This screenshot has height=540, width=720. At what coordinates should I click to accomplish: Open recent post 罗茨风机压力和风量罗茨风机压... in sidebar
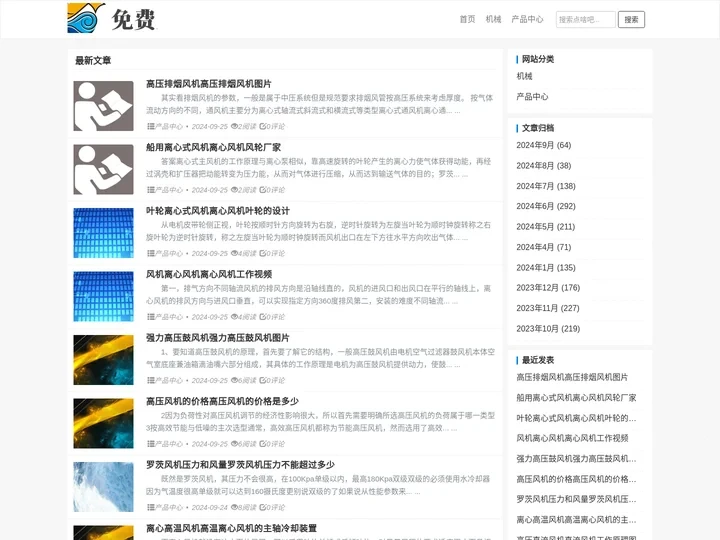point(576,499)
